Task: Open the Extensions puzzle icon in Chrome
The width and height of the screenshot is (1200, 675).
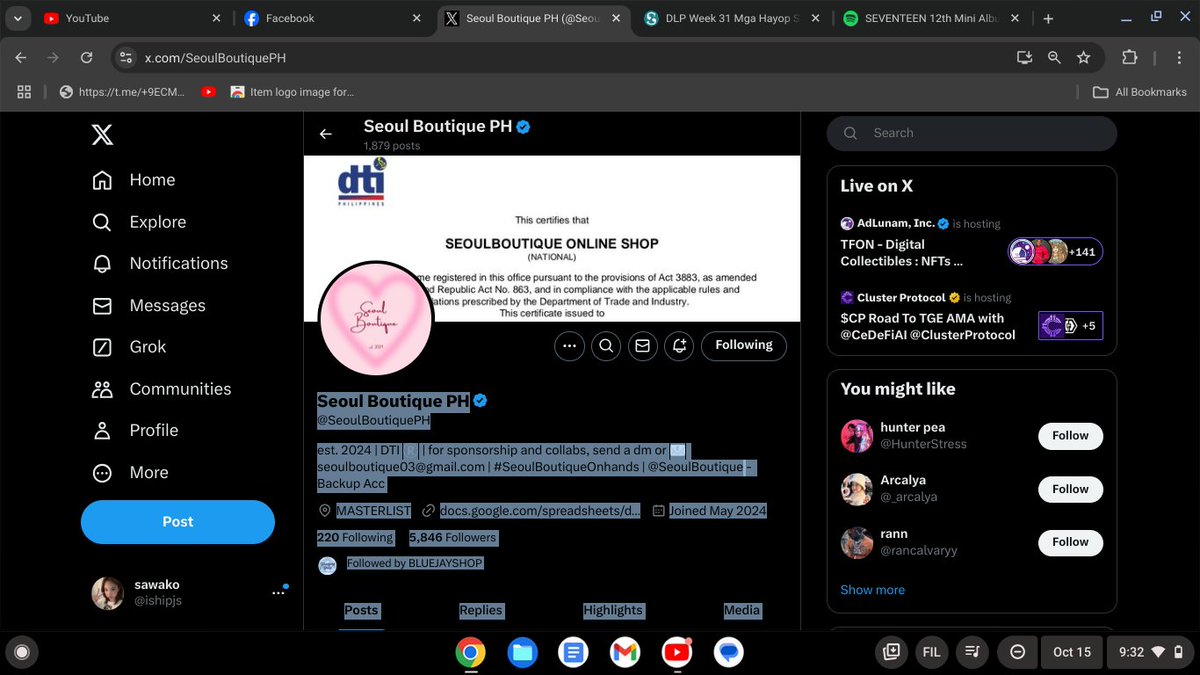Action: pyautogui.click(x=1130, y=58)
